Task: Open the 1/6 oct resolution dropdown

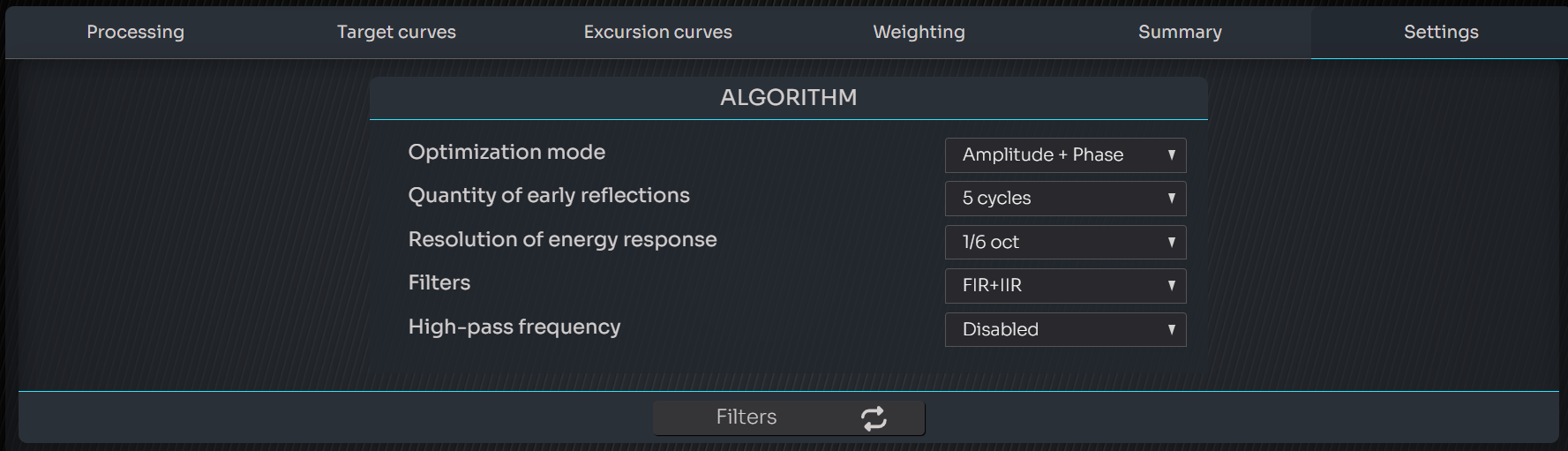Action: pos(1064,243)
